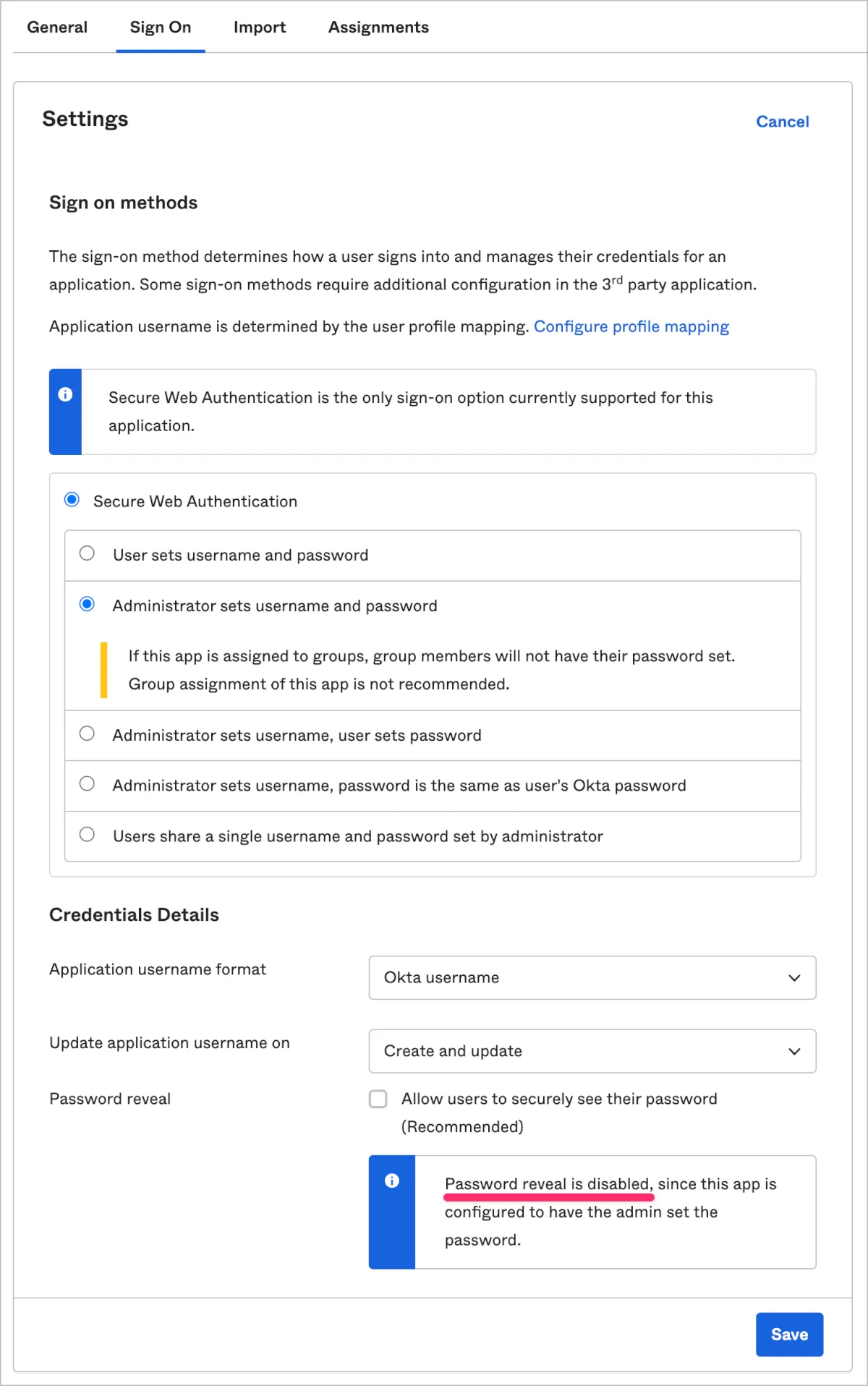Choose password same as user's Okta password
This screenshot has height=1386, width=868.
click(87, 784)
